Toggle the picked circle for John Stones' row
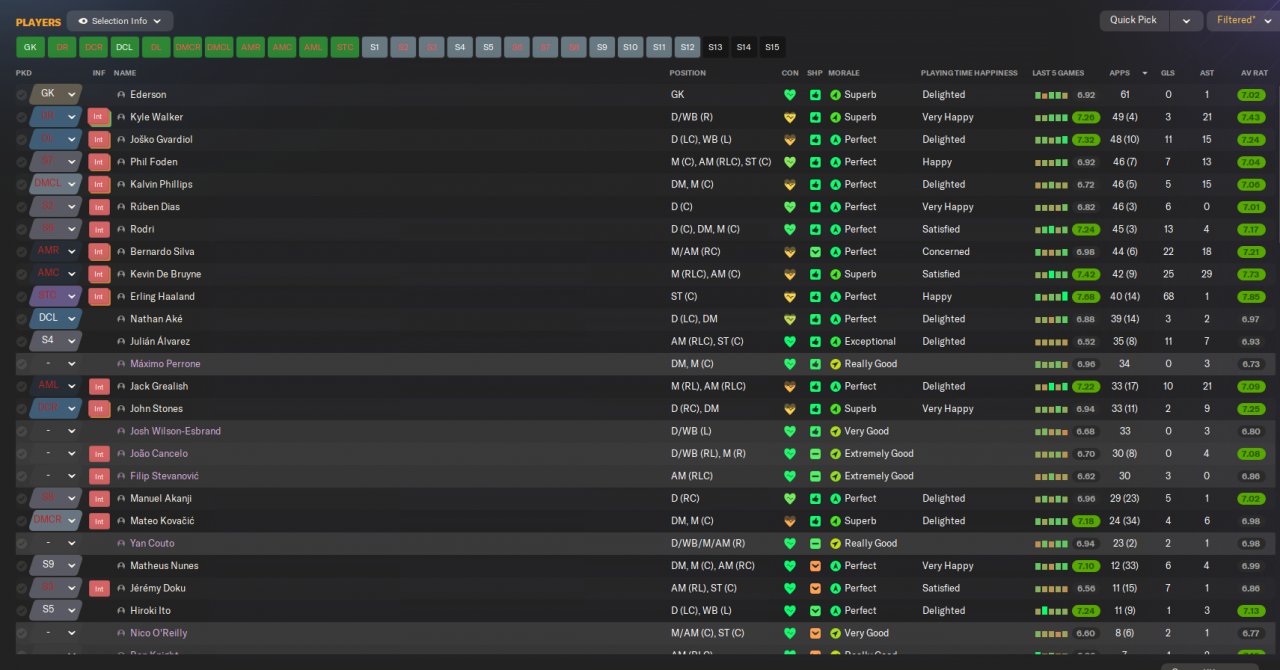Image resolution: width=1280 pixels, height=670 pixels. click(x=22, y=409)
